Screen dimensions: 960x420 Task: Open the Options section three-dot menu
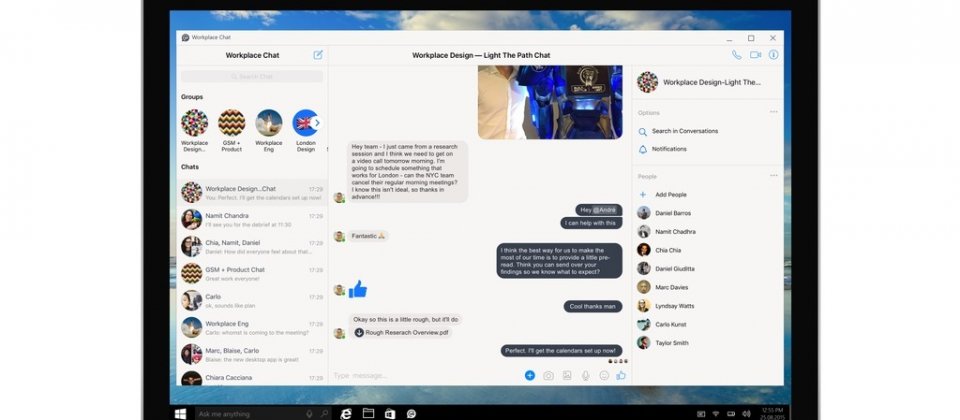[773, 112]
